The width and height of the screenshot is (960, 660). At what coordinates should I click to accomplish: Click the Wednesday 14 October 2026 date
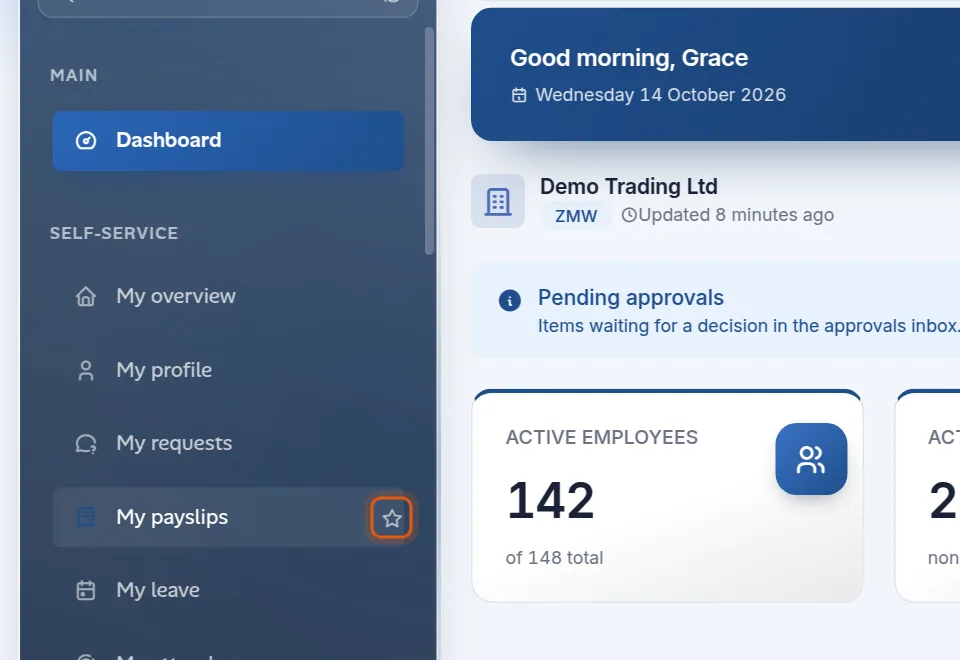click(661, 95)
